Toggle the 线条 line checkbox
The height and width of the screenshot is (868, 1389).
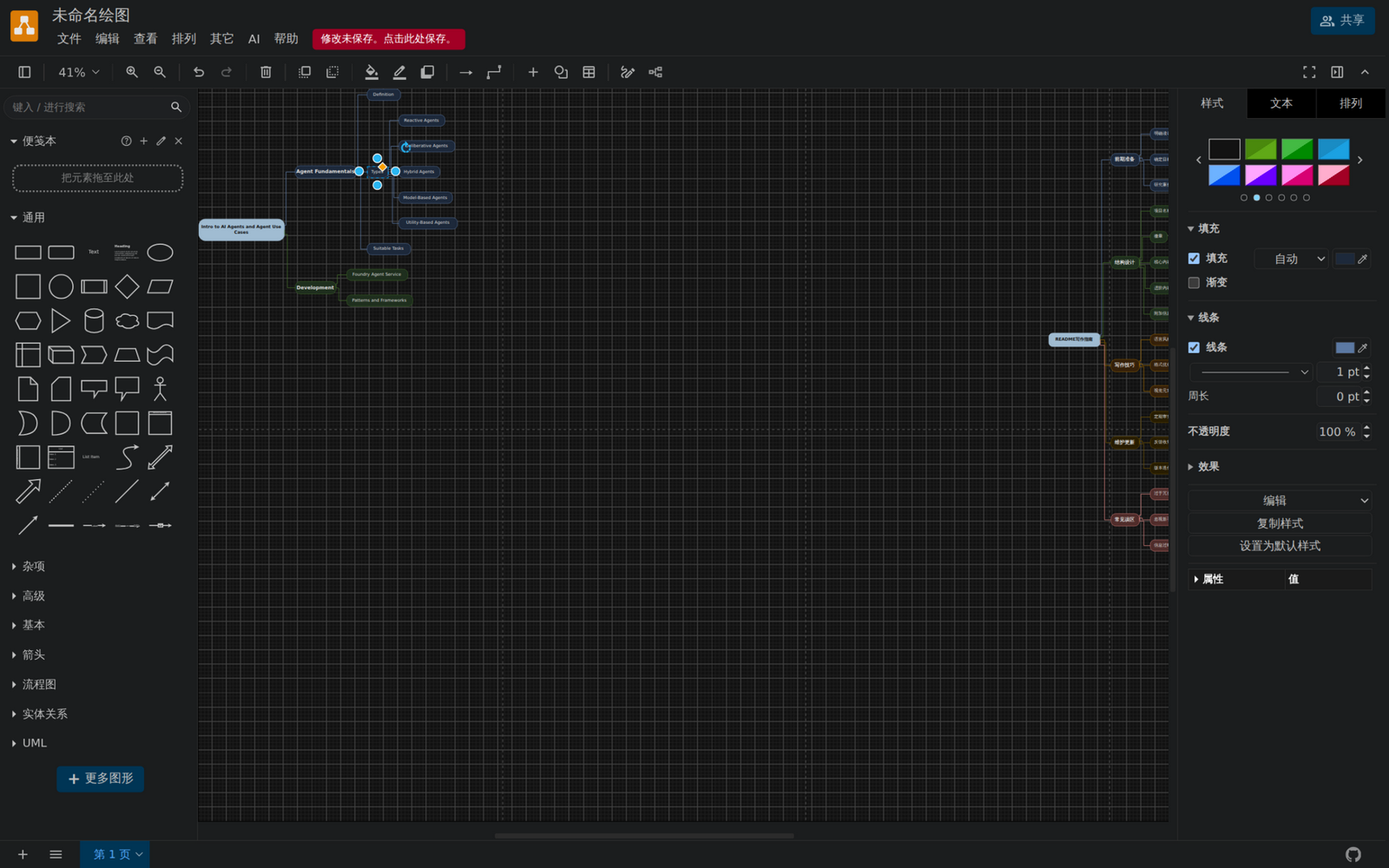click(1194, 347)
